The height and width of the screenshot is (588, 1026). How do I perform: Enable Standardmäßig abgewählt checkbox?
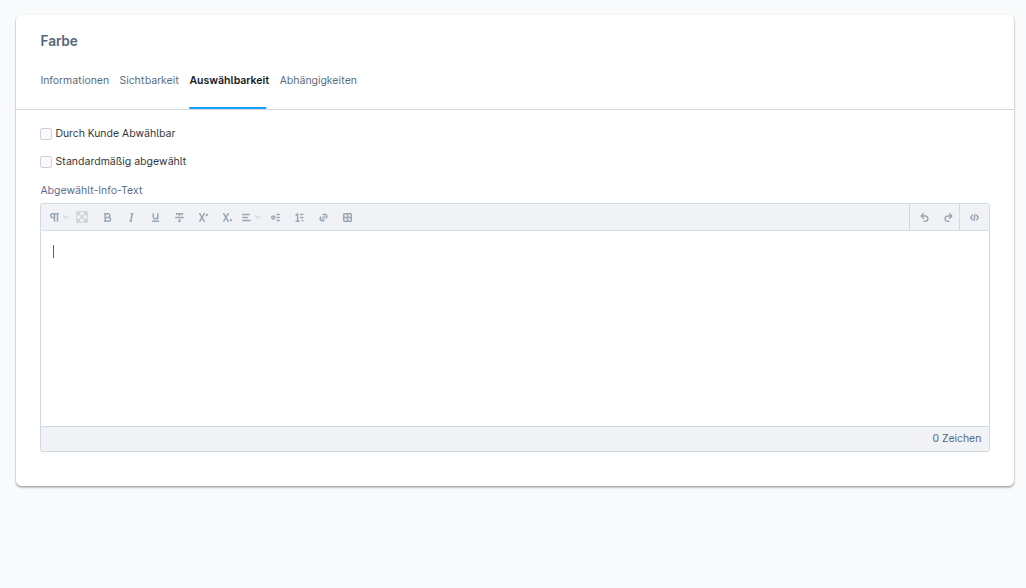[46, 162]
